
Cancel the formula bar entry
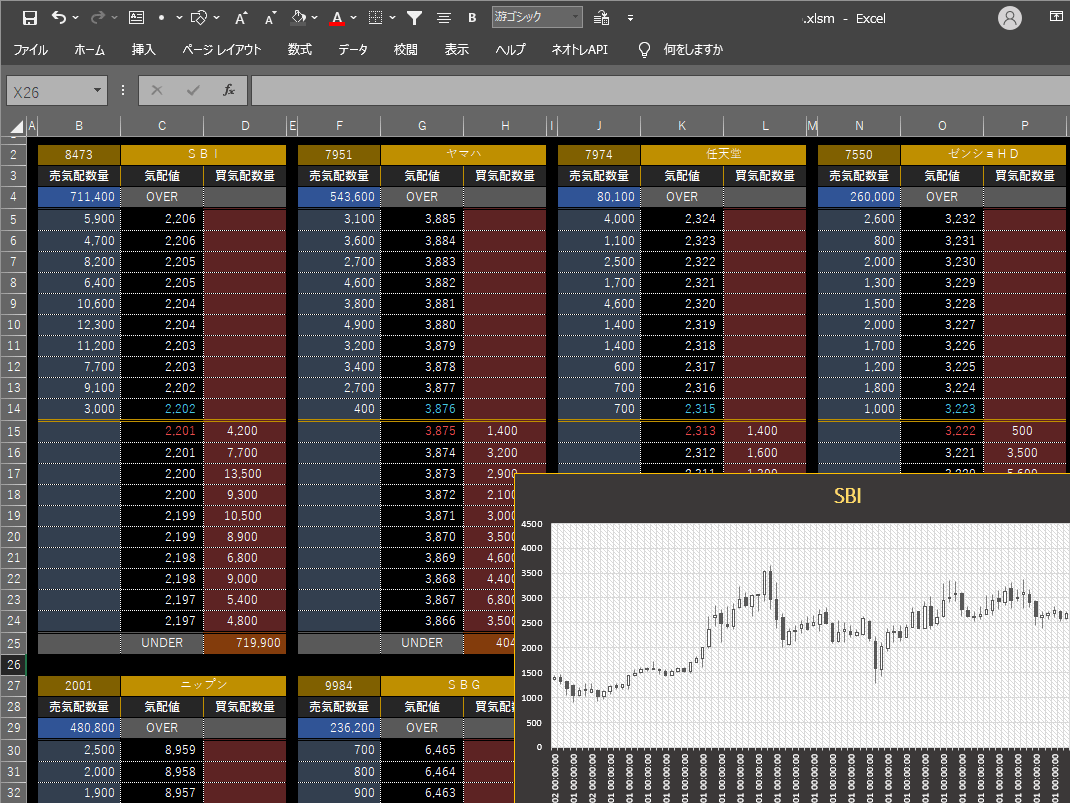157,90
